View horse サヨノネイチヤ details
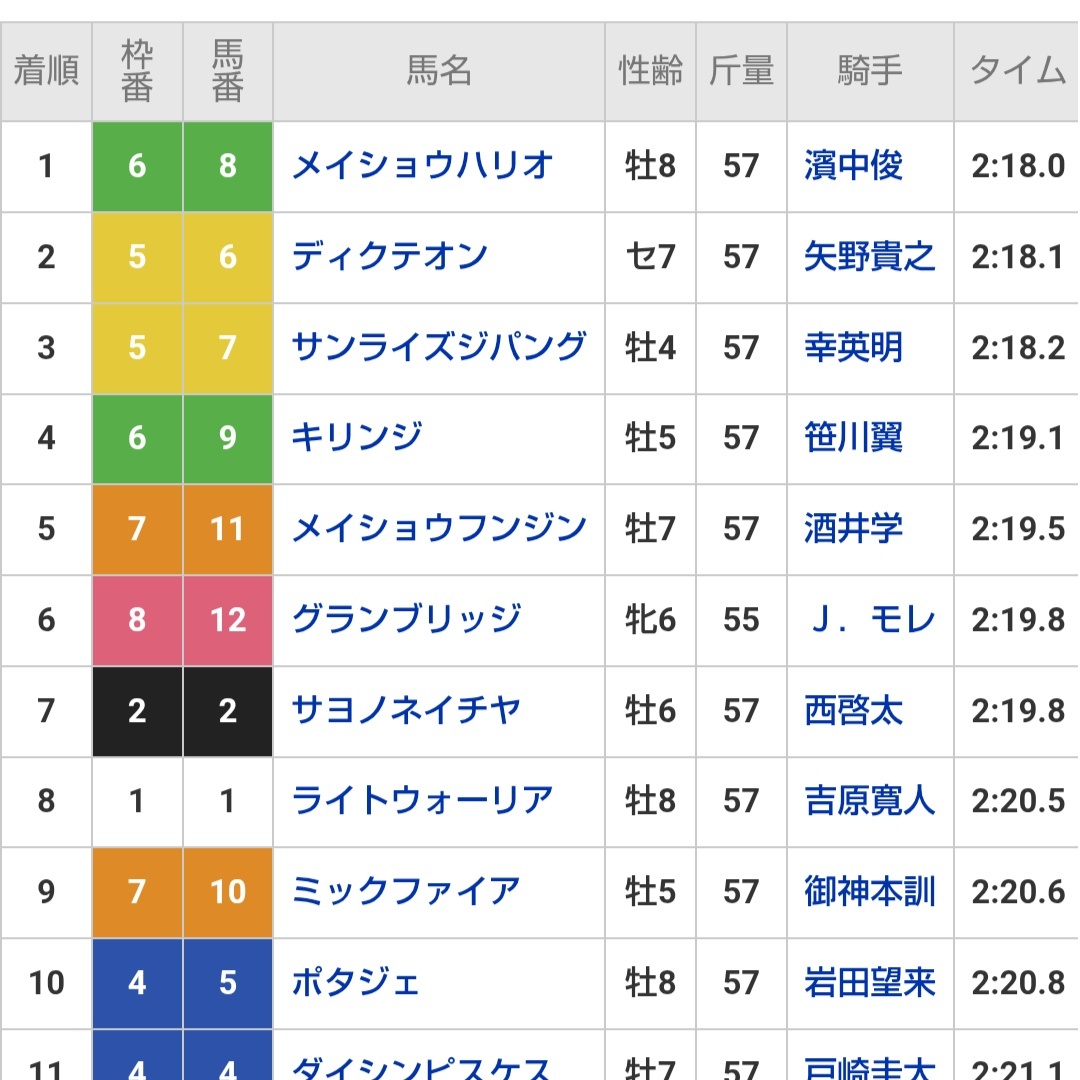This screenshot has height=1080, width=1080. (406, 710)
